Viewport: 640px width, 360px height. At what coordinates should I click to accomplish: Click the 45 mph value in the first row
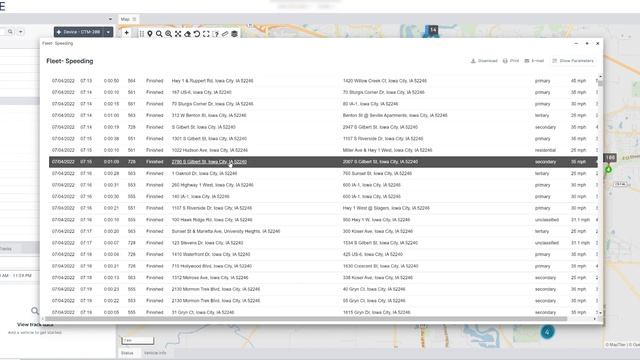coord(578,81)
